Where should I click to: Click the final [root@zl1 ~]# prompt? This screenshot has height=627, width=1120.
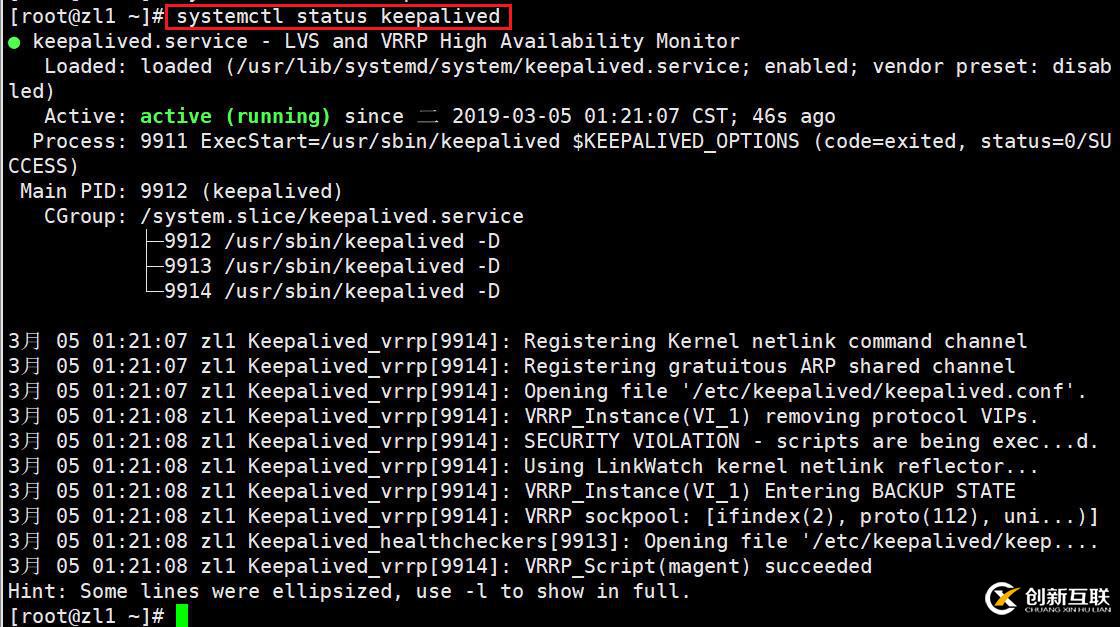point(86,616)
